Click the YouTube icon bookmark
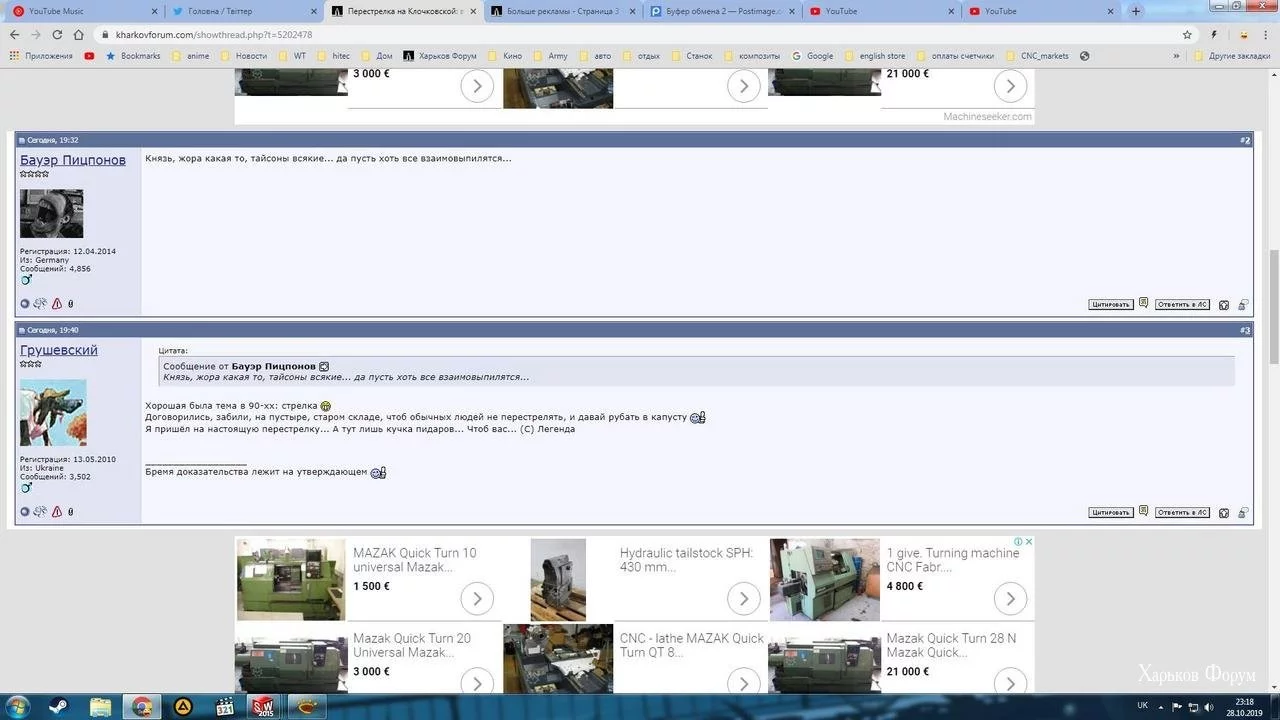This screenshot has width=1280, height=720. tap(89, 56)
